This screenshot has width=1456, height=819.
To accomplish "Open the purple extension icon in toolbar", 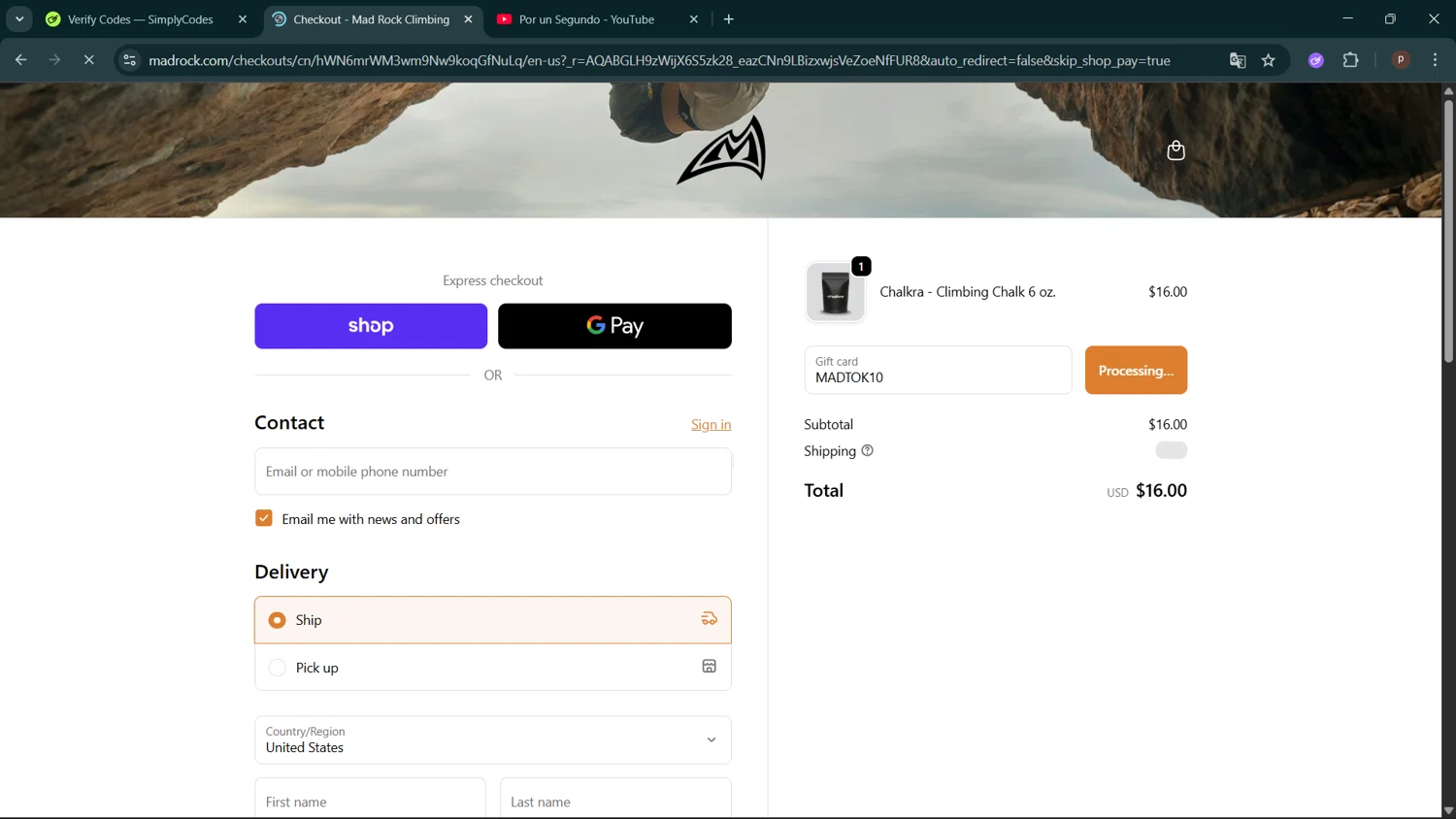I will tap(1316, 60).
